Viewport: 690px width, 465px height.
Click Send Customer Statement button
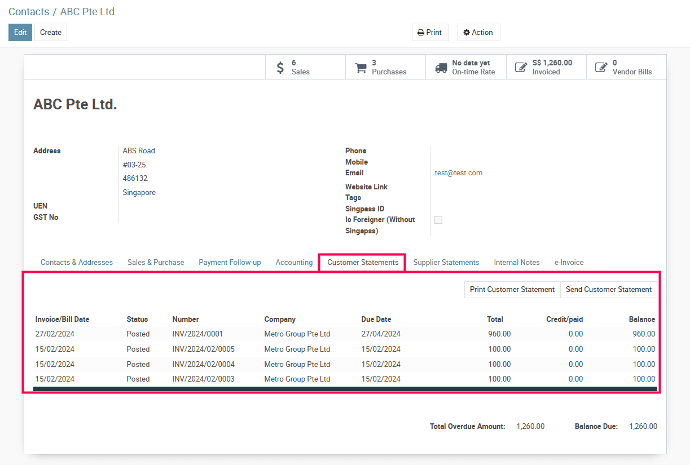(609, 289)
